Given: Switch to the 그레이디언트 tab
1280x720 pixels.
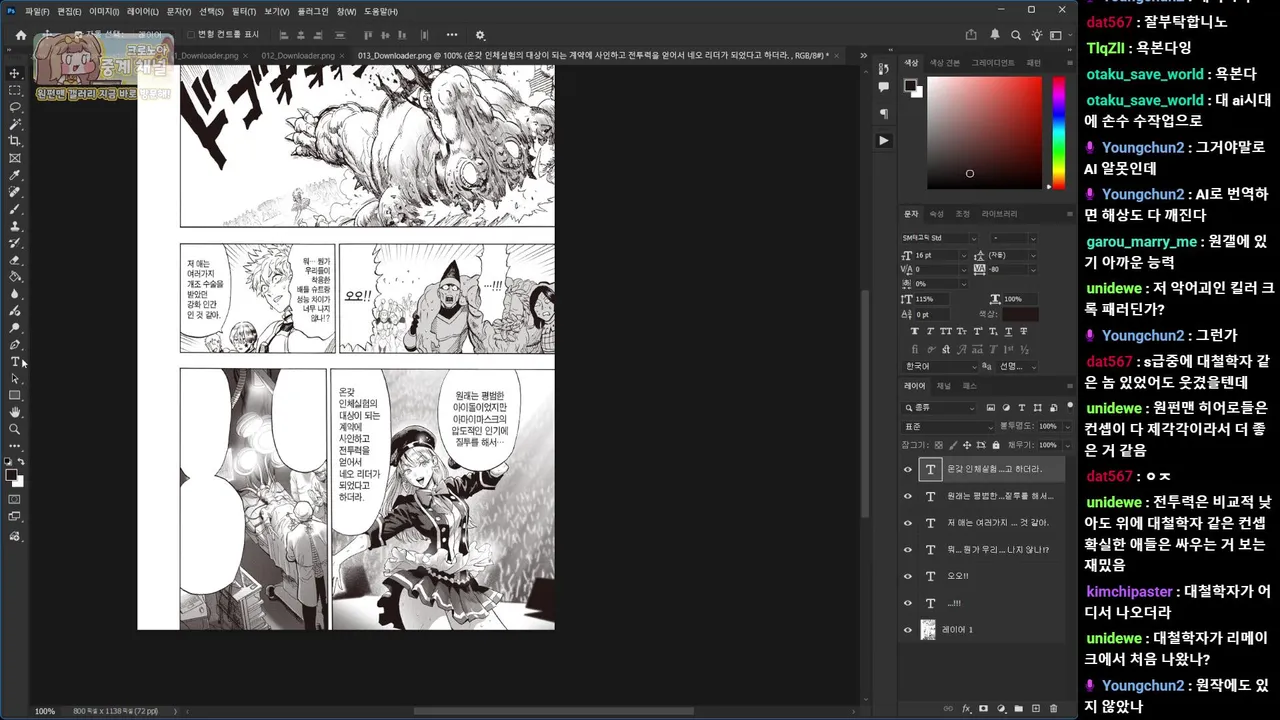Looking at the screenshot, I should [994, 62].
